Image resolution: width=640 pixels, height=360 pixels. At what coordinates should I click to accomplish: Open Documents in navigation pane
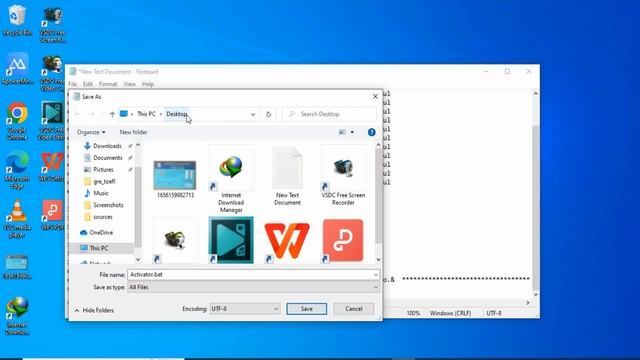tap(107, 158)
